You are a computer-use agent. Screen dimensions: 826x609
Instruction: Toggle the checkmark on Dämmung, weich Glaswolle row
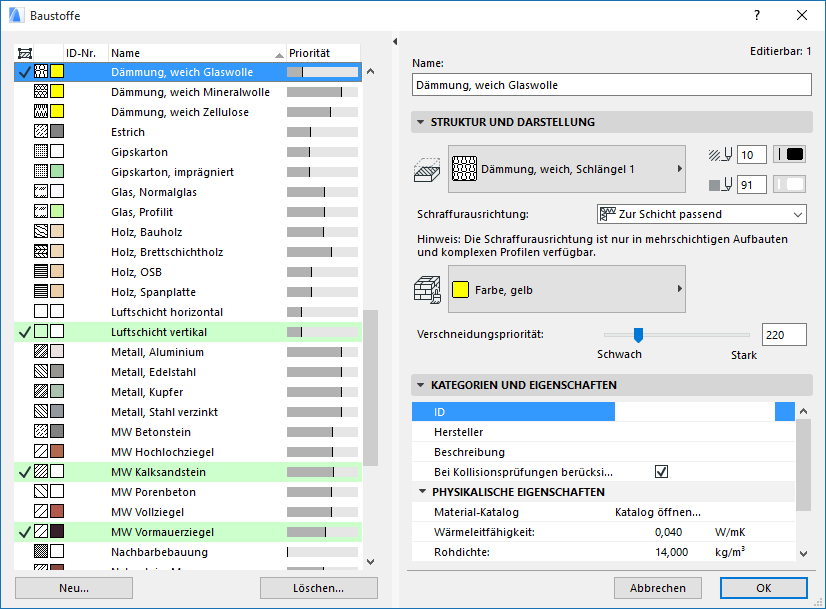point(24,72)
